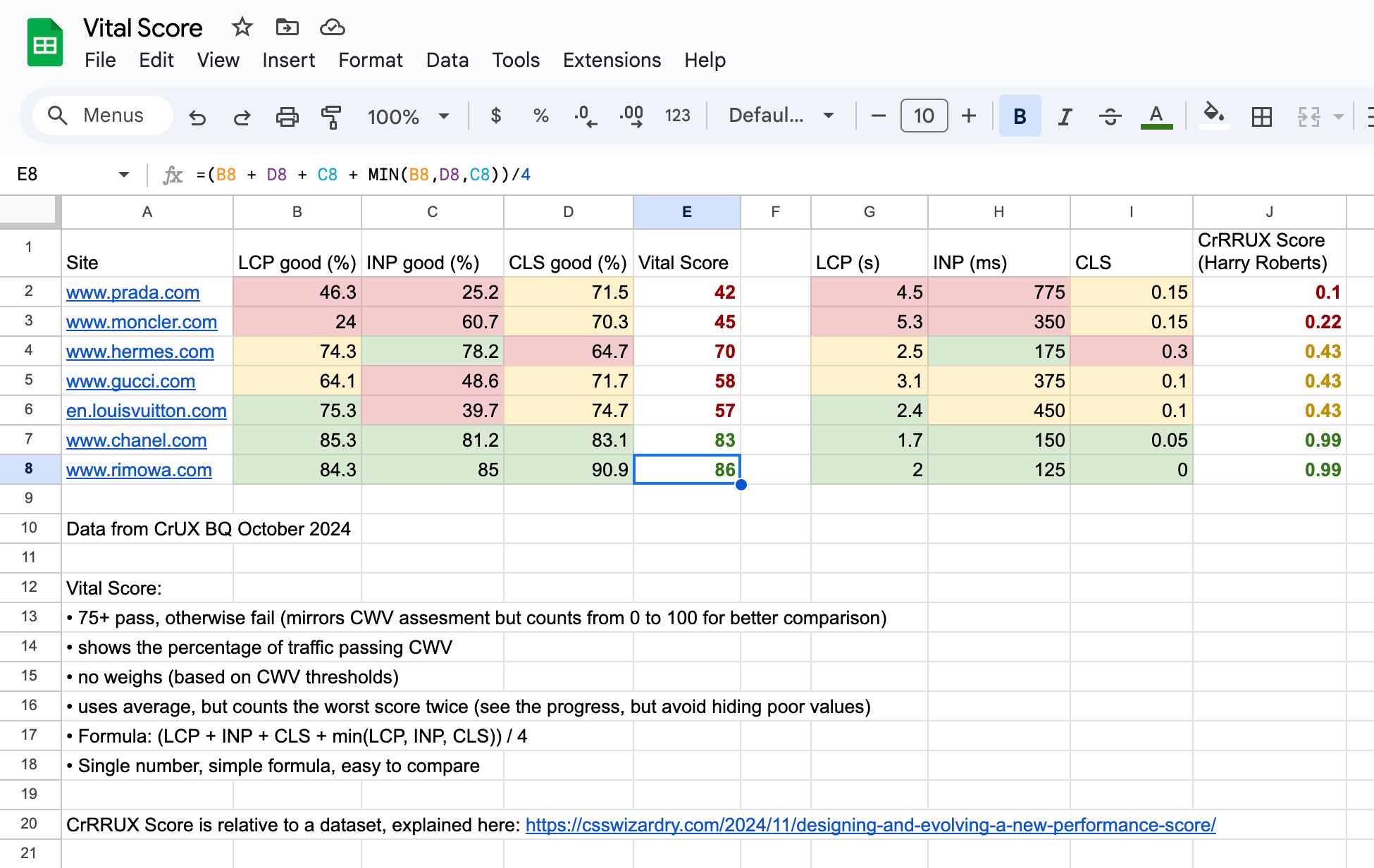
Task: Open the zoom level dropdown
Action: [x=409, y=116]
